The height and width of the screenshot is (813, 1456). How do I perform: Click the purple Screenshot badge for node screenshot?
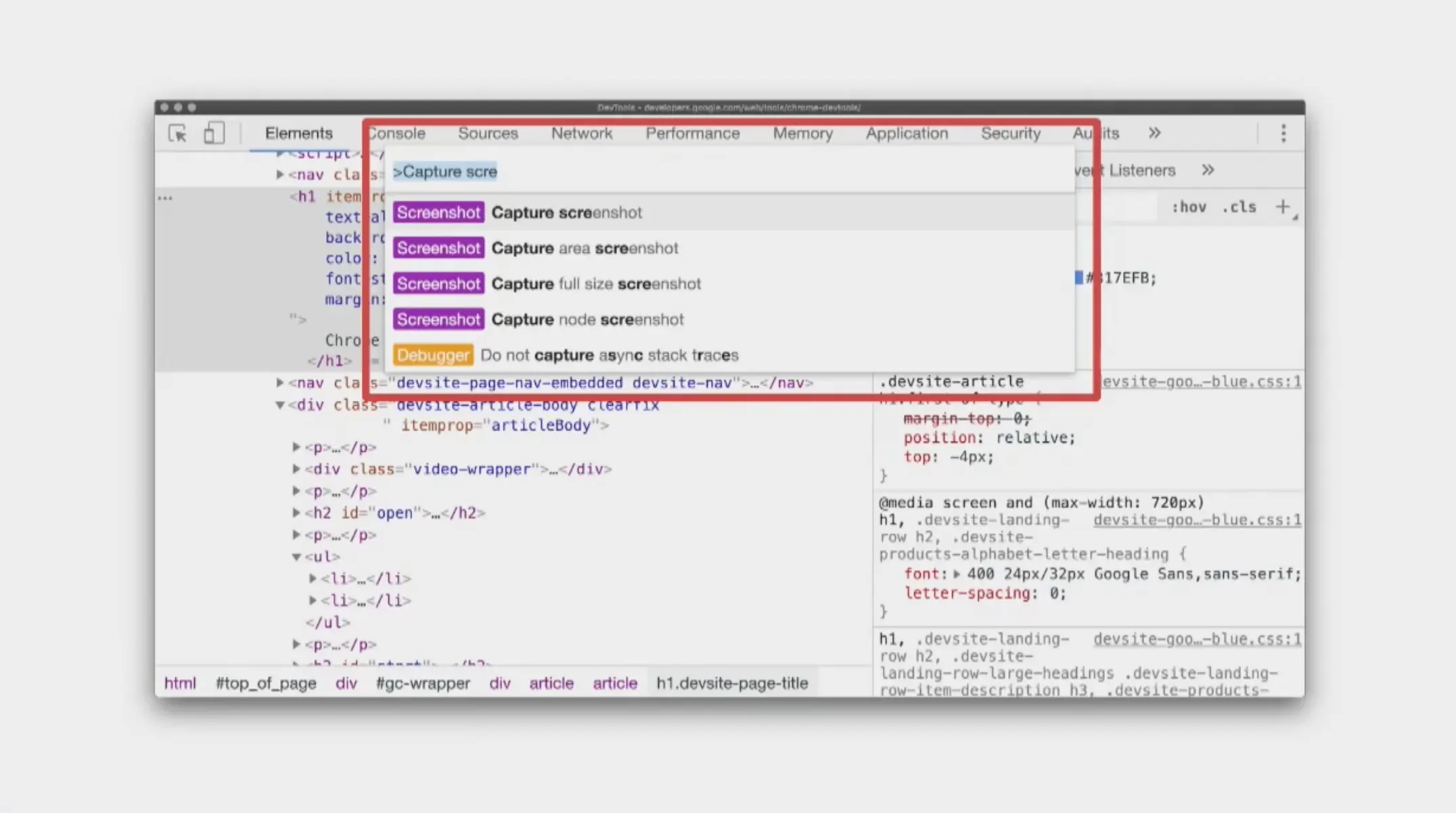(438, 319)
